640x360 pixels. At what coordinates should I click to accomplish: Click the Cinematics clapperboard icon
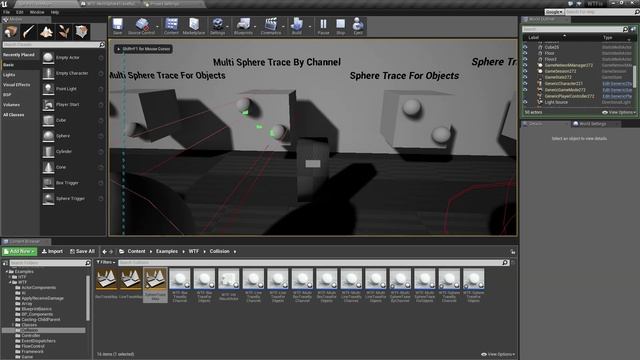pyautogui.click(x=271, y=26)
